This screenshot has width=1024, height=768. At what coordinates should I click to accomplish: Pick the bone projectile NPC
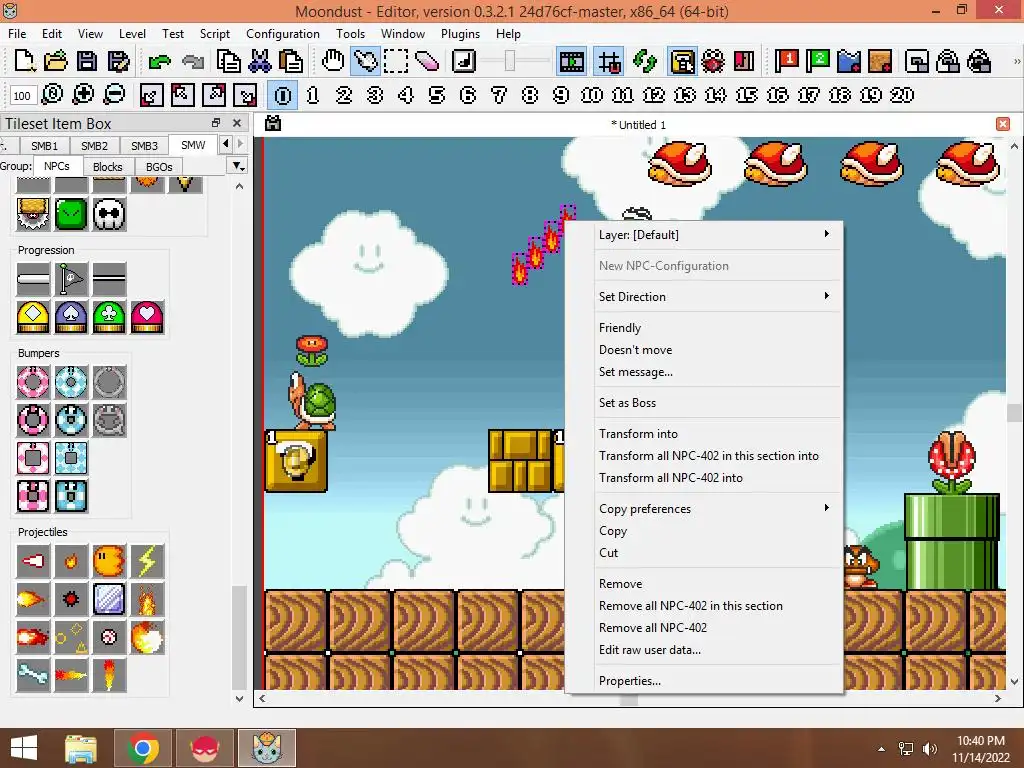[x=33, y=675]
